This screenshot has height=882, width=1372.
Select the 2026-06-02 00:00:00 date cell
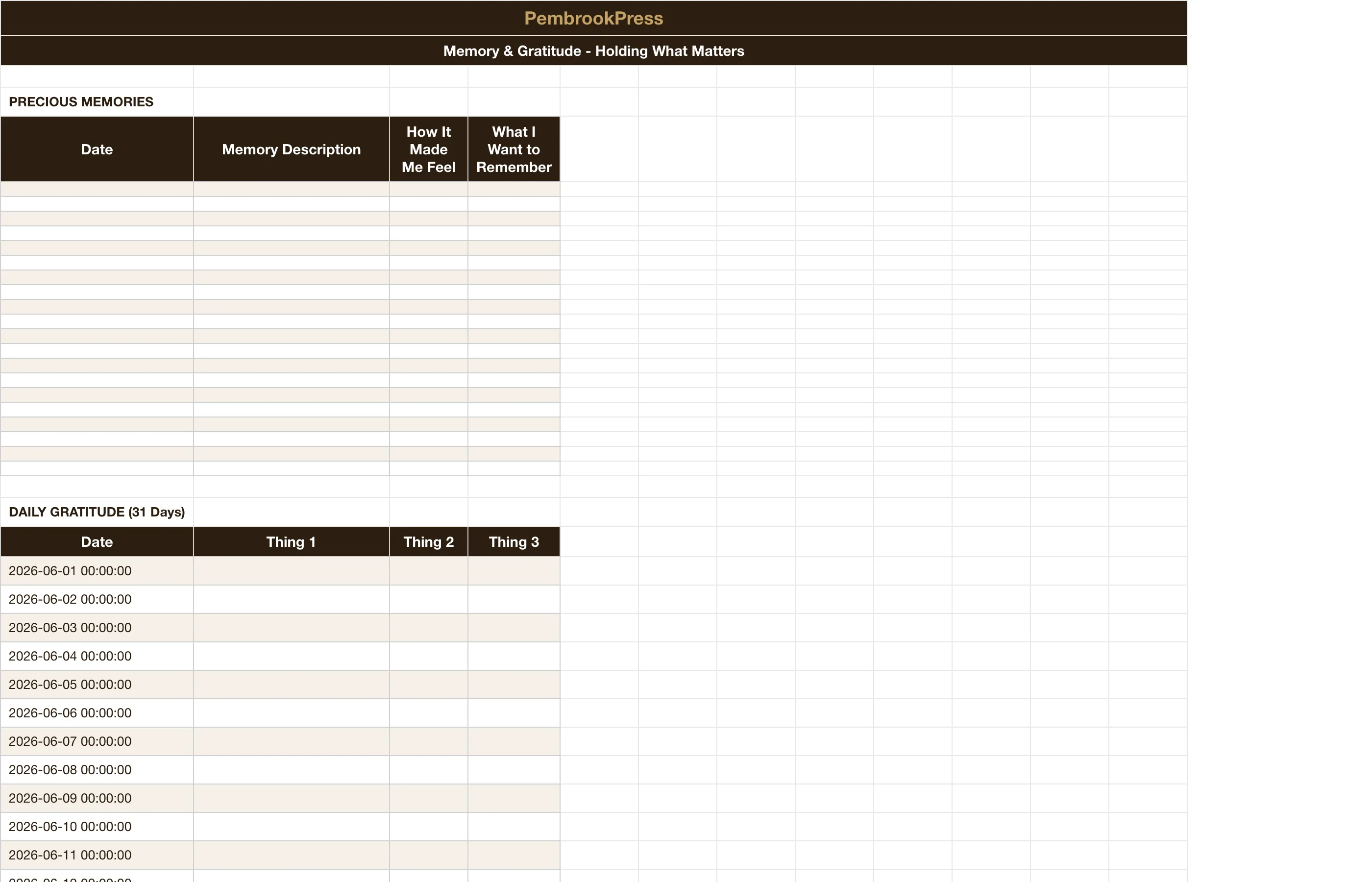[x=97, y=600]
